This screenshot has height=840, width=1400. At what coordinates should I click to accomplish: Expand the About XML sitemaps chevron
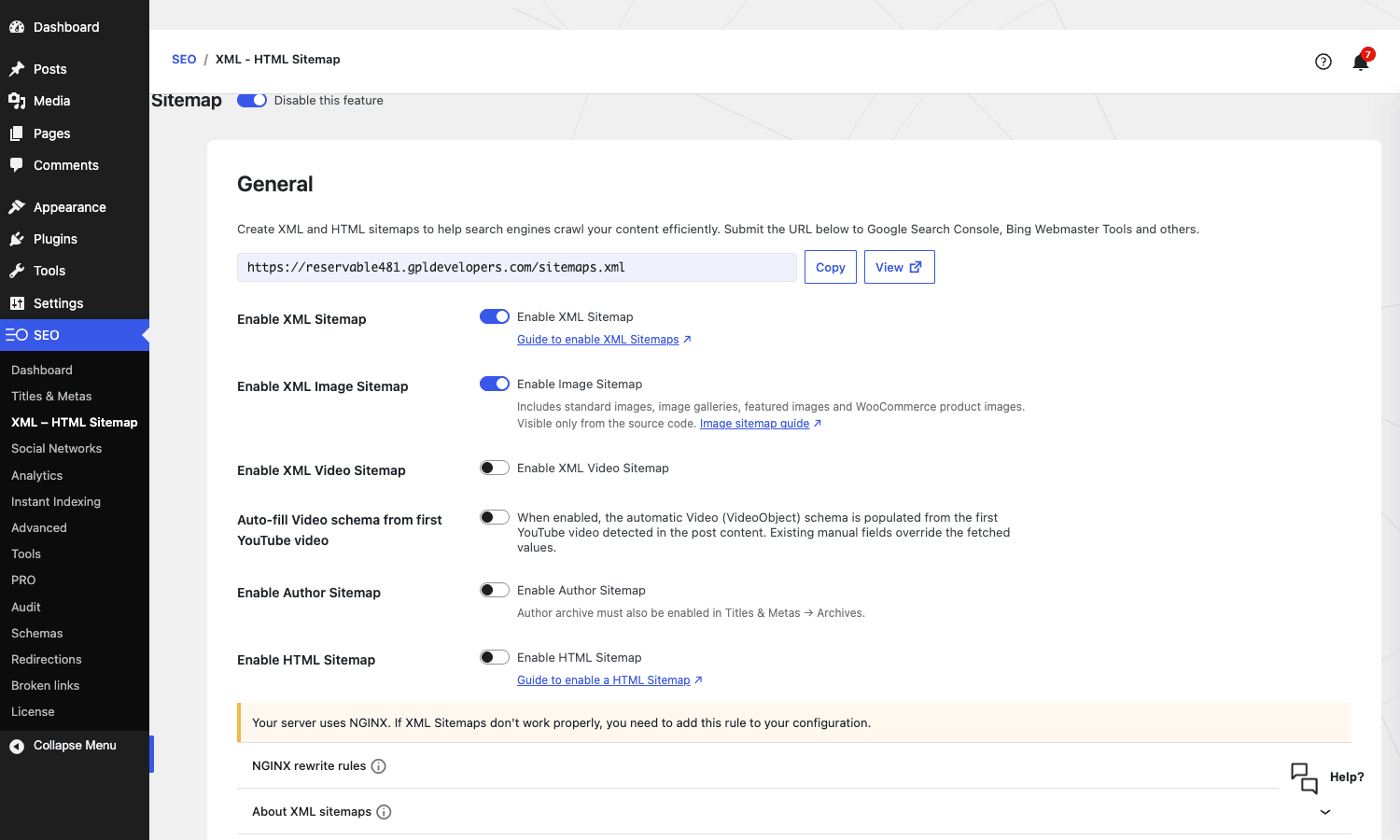tap(1325, 812)
